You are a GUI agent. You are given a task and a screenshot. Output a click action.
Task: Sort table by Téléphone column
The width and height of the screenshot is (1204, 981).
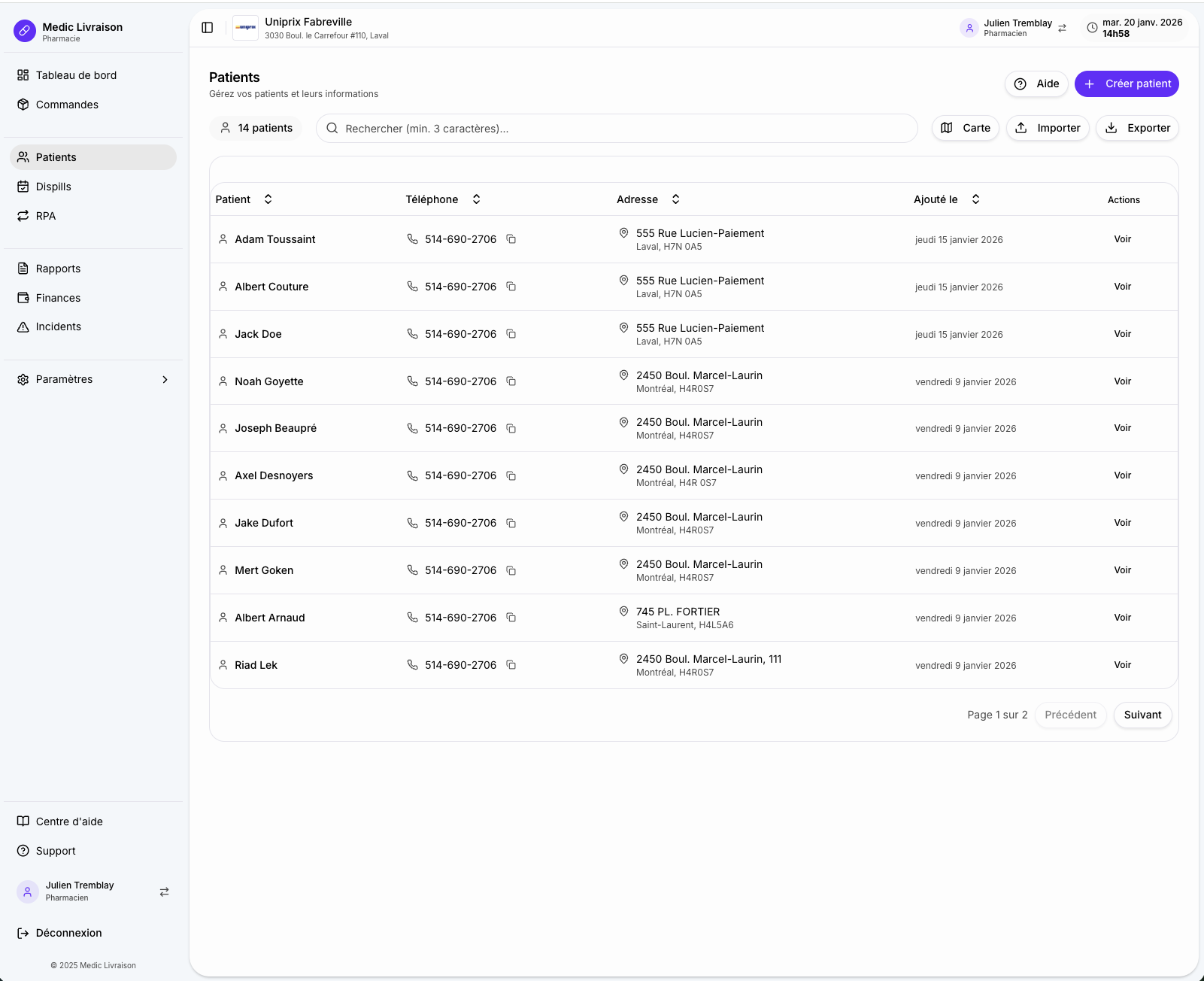click(x=476, y=199)
